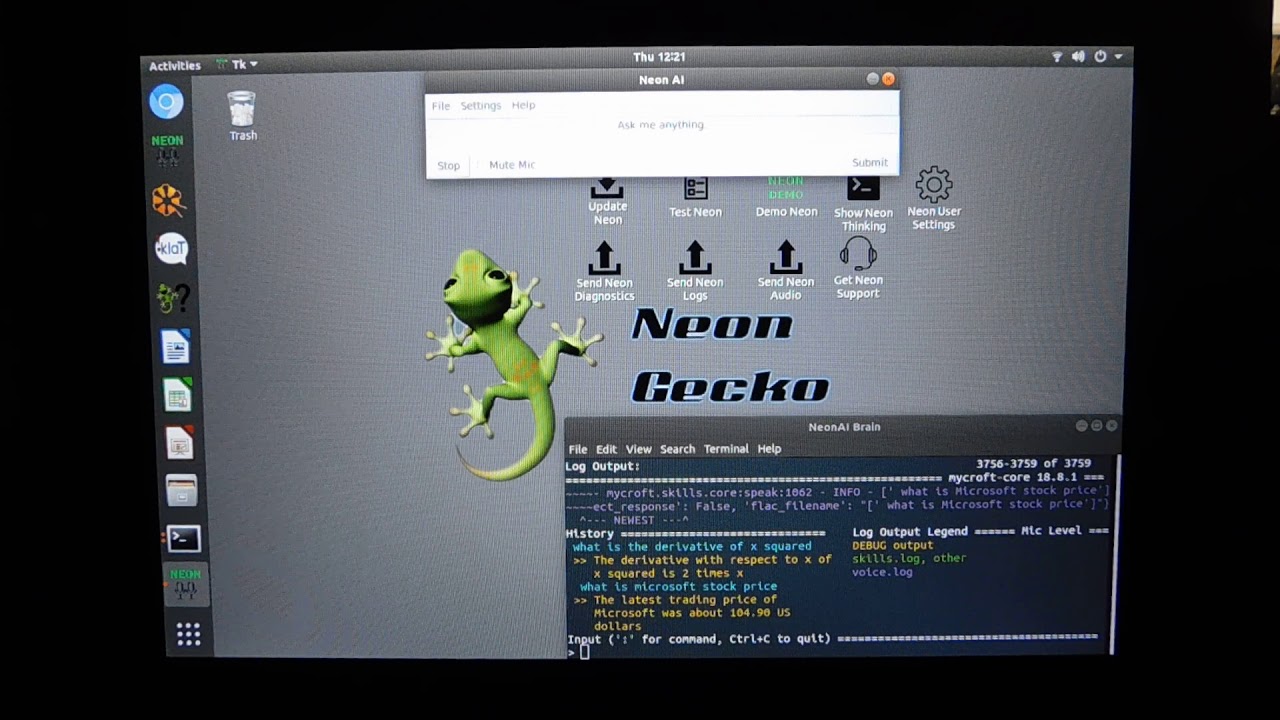Open the Get Neon Support headset icon
This screenshot has width=1280, height=720.
858,268
